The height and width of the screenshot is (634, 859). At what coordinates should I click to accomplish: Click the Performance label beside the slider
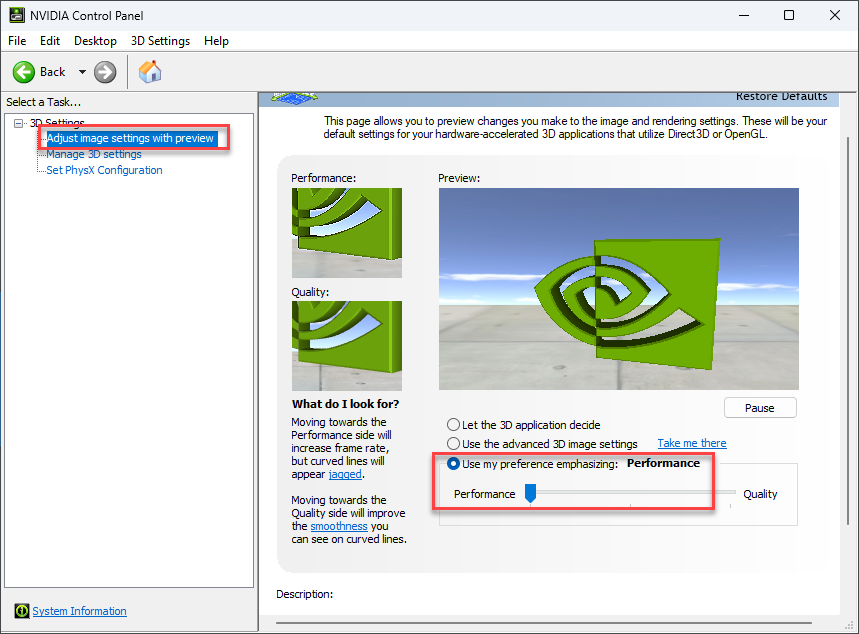[x=484, y=494]
